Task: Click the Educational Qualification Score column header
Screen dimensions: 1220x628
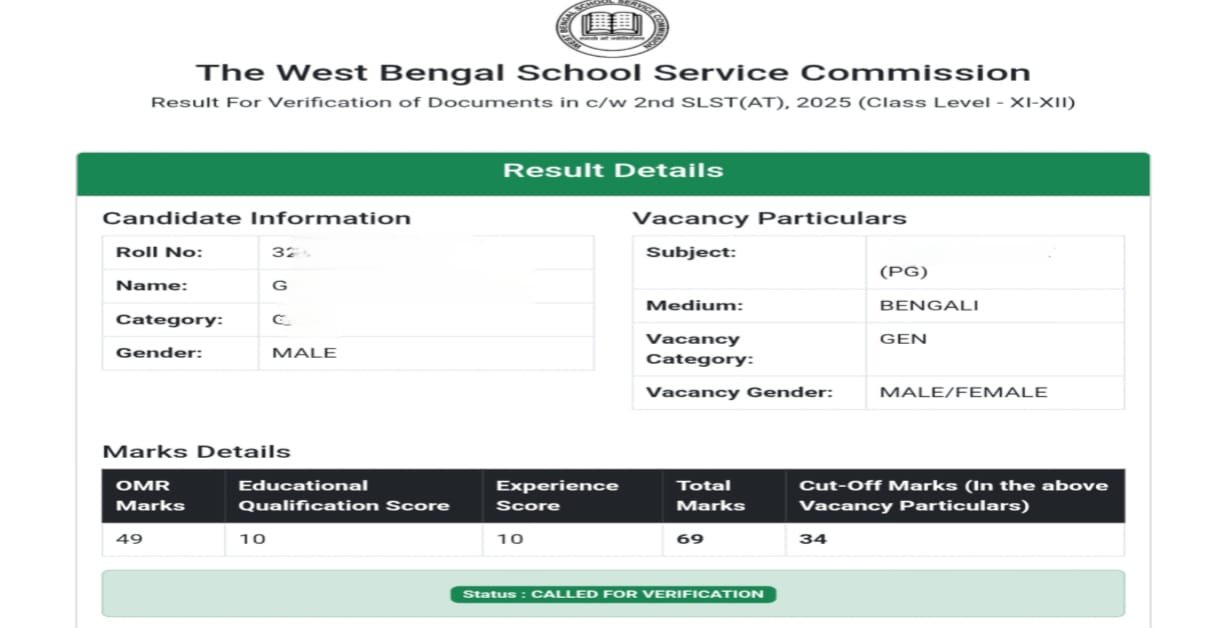Action: (x=343, y=496)
